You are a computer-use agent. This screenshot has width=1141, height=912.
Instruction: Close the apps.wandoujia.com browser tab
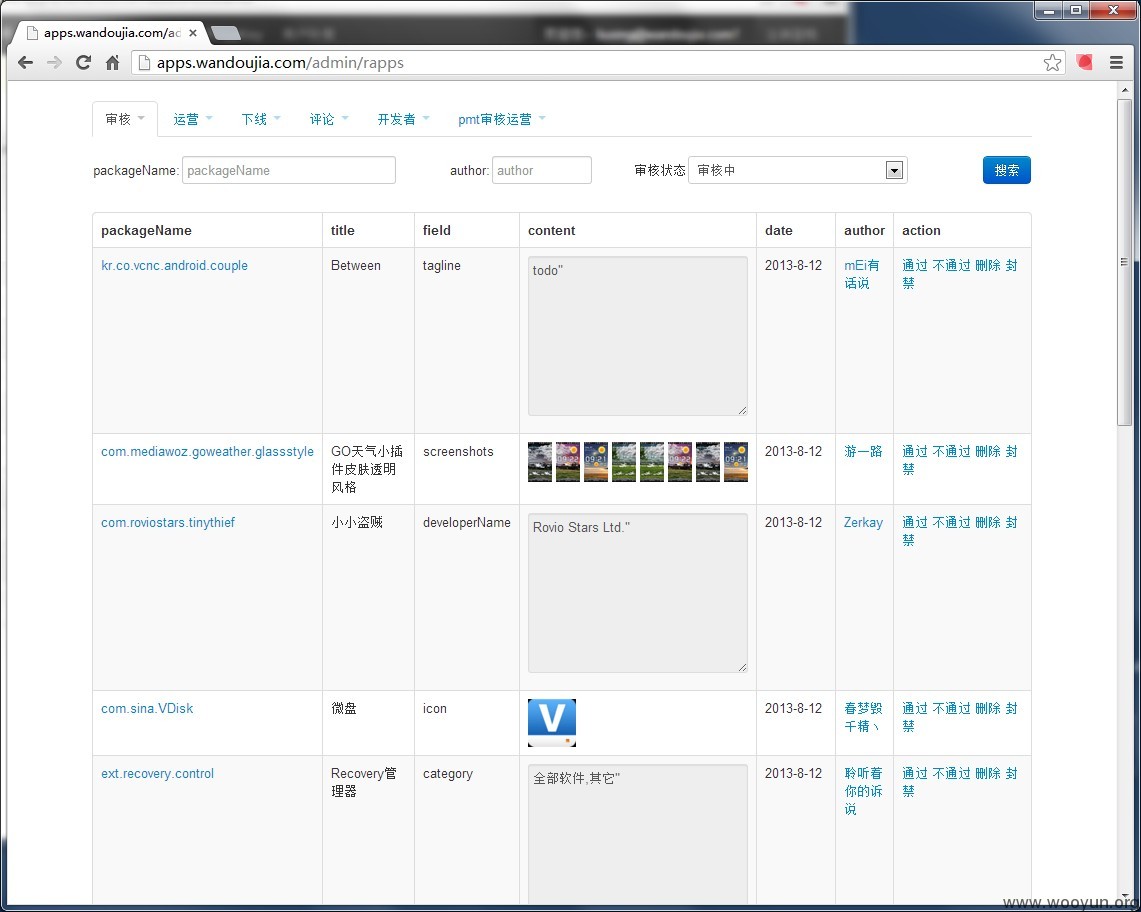click(x=193, y=33)
